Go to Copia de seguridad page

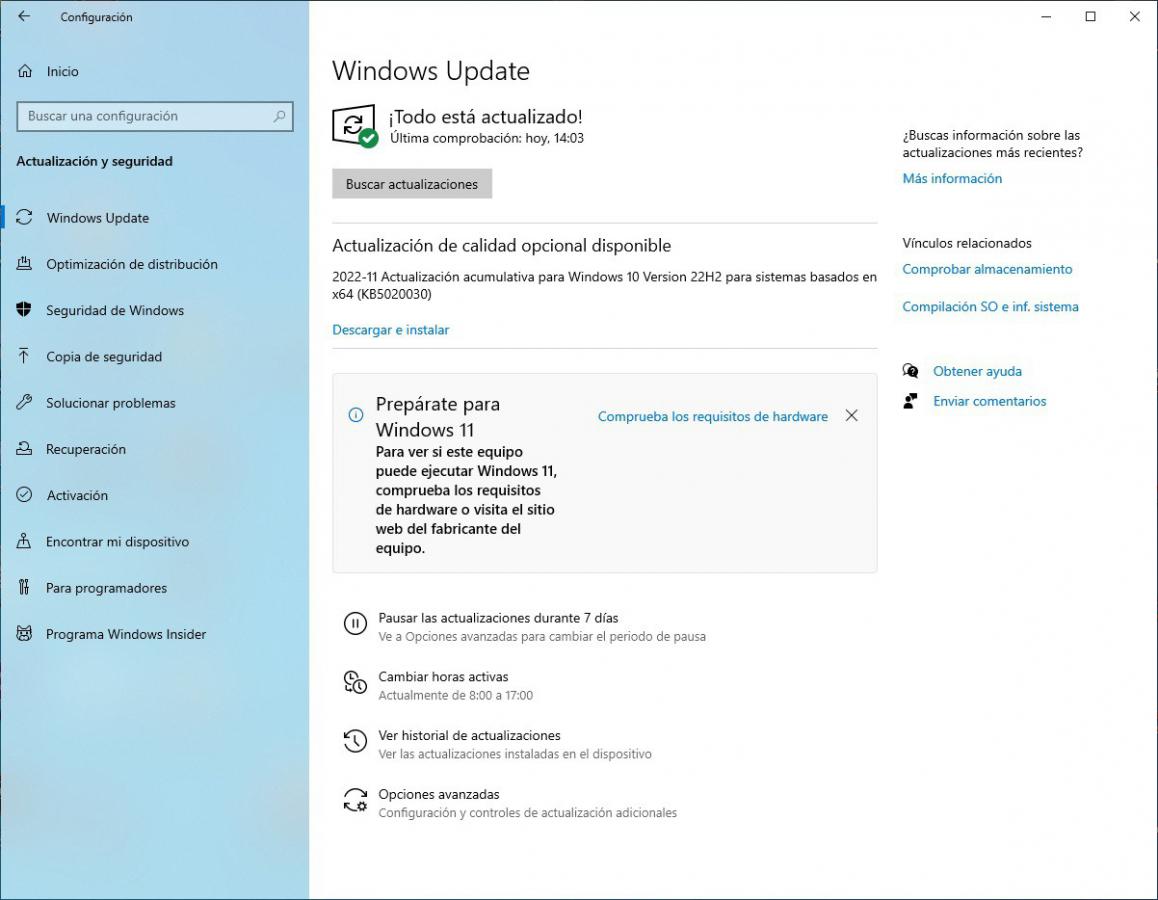[103, 357]
